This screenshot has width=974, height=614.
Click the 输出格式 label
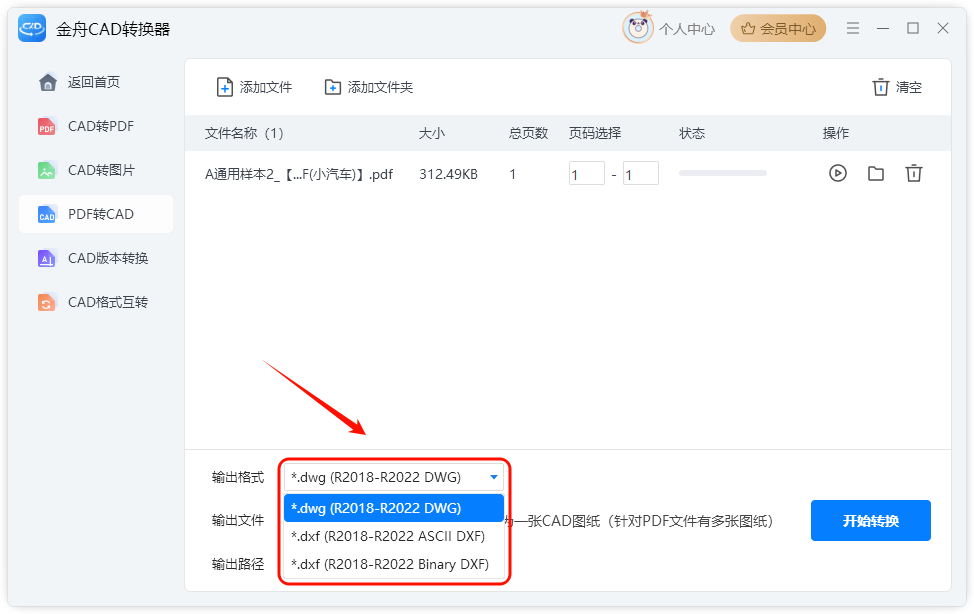click(x=238, y=477)
